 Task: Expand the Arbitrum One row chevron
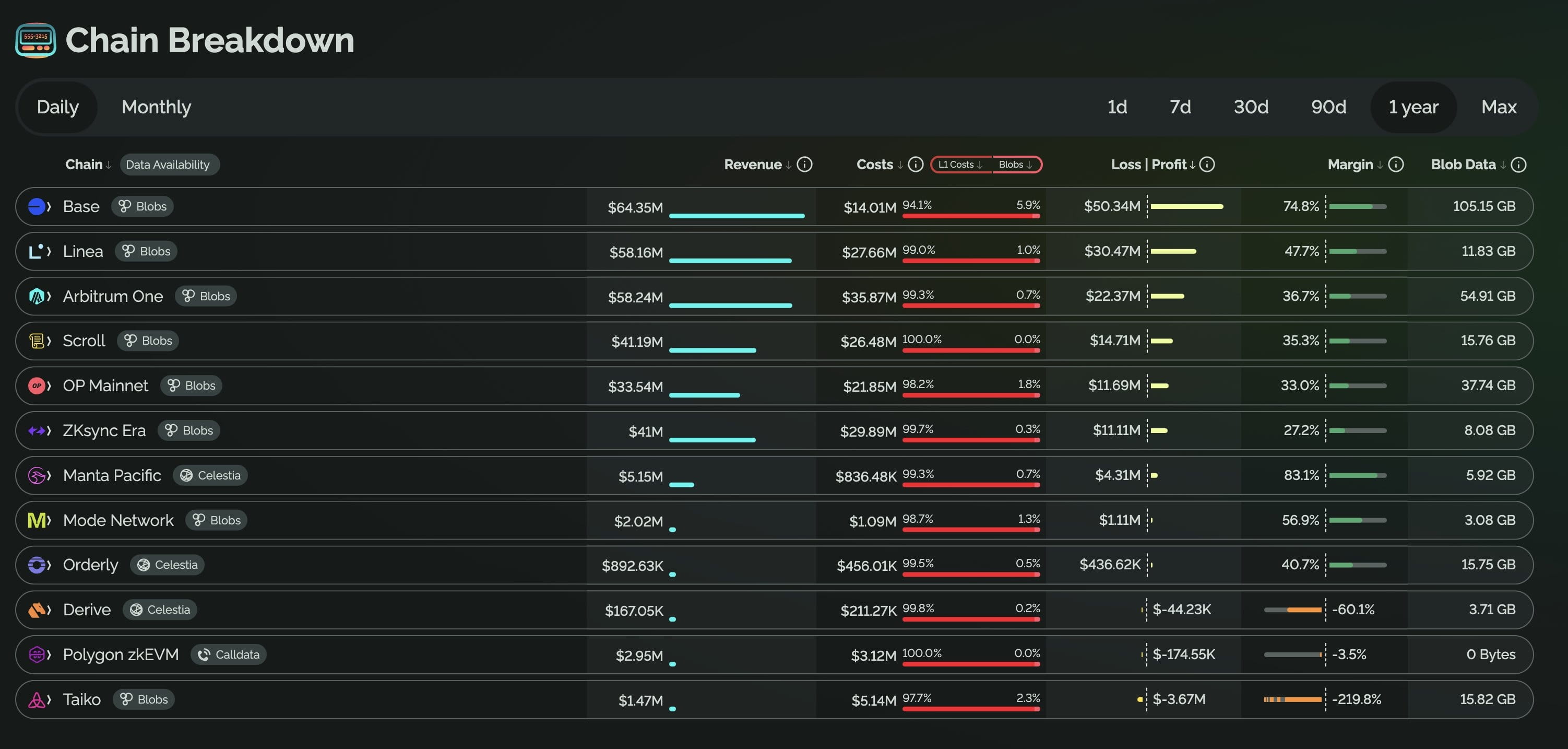(49, 297)
